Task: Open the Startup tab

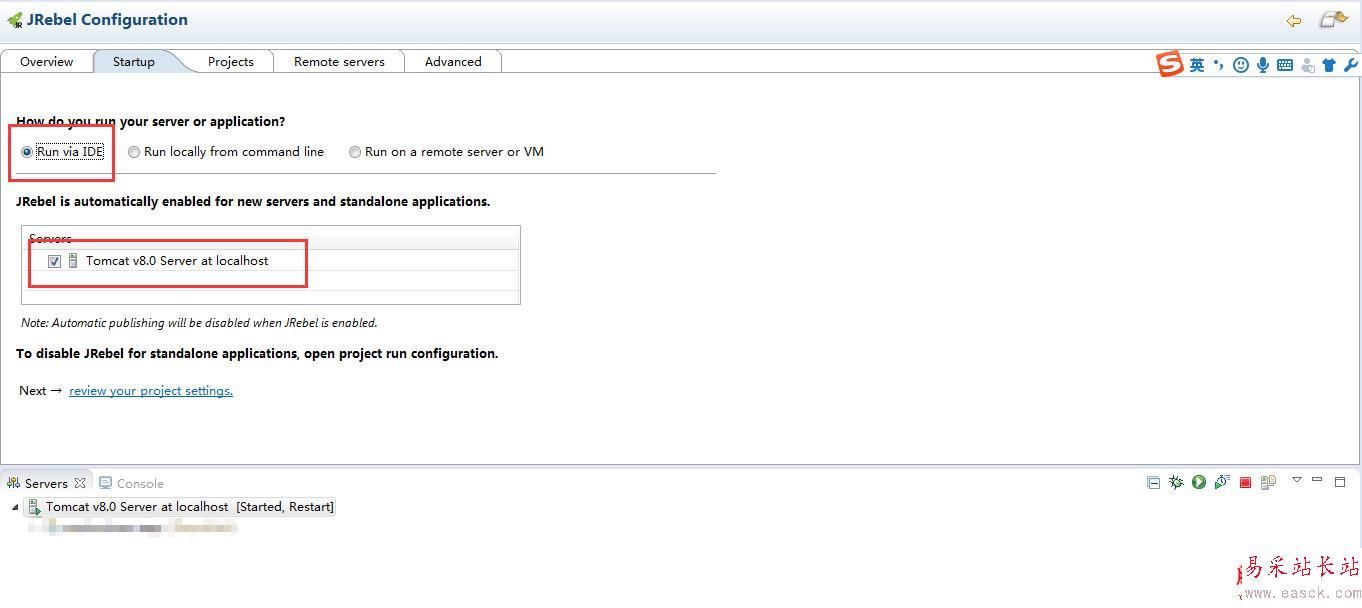Action: click(x=134, y=62)
